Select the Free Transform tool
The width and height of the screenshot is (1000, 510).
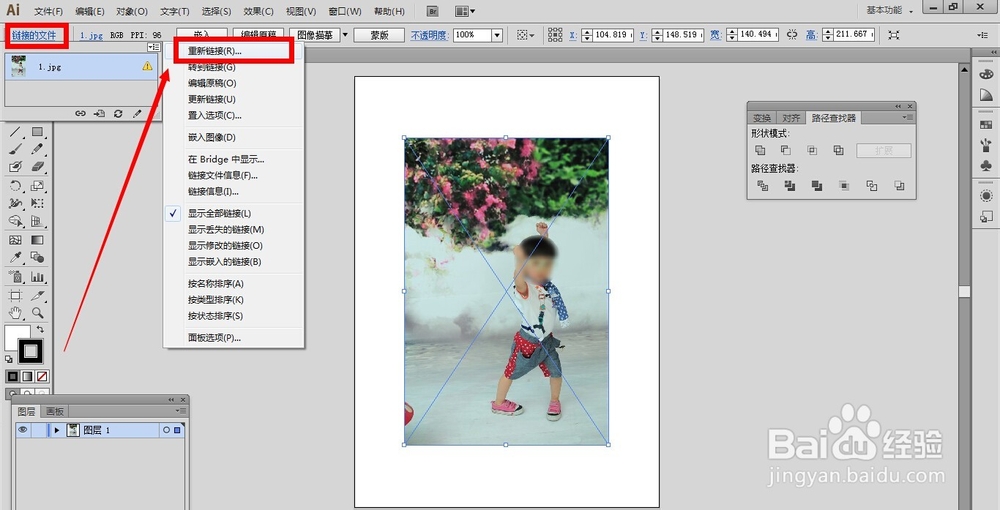click(38, 203)
